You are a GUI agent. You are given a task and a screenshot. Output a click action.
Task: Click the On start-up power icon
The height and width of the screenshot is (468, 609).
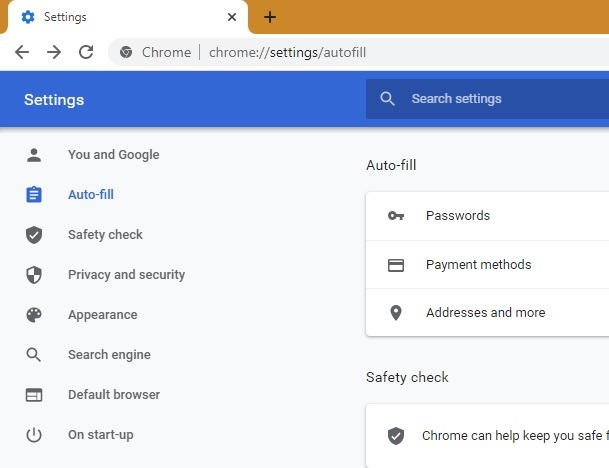34,435
